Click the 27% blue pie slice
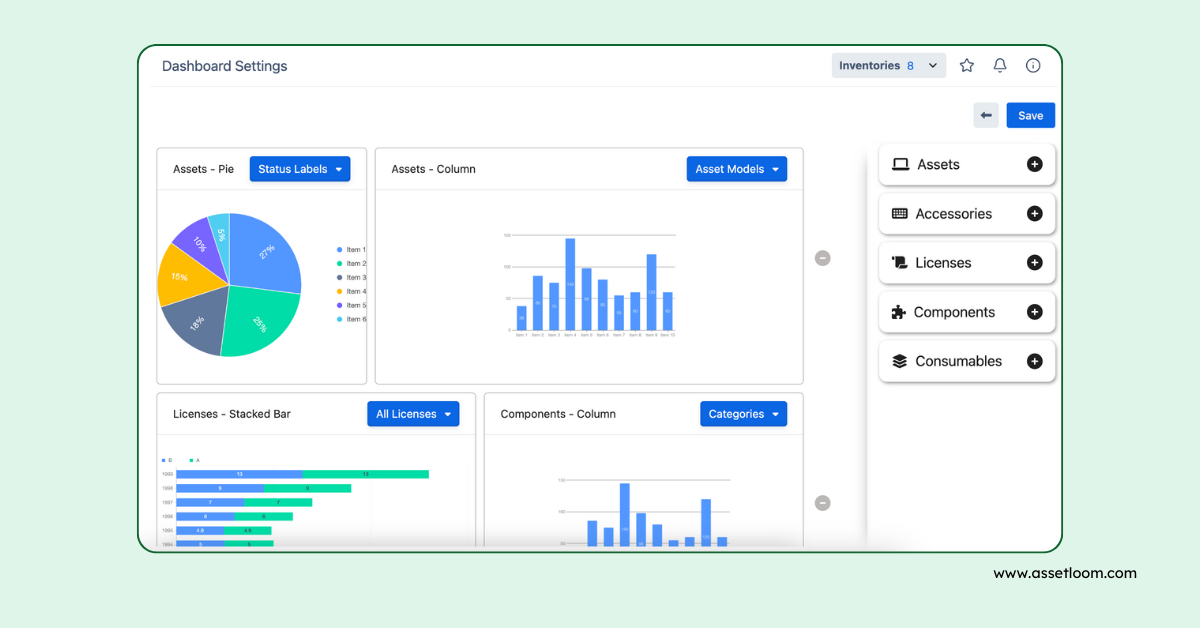The height and width of the screenshot is (628, 1200). point(265,255)
